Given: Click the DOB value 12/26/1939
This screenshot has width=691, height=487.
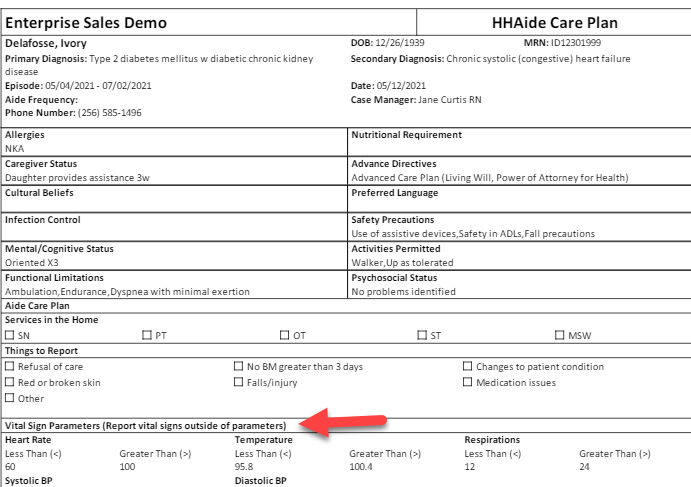Looking at the screenshot, I should 400,43.
